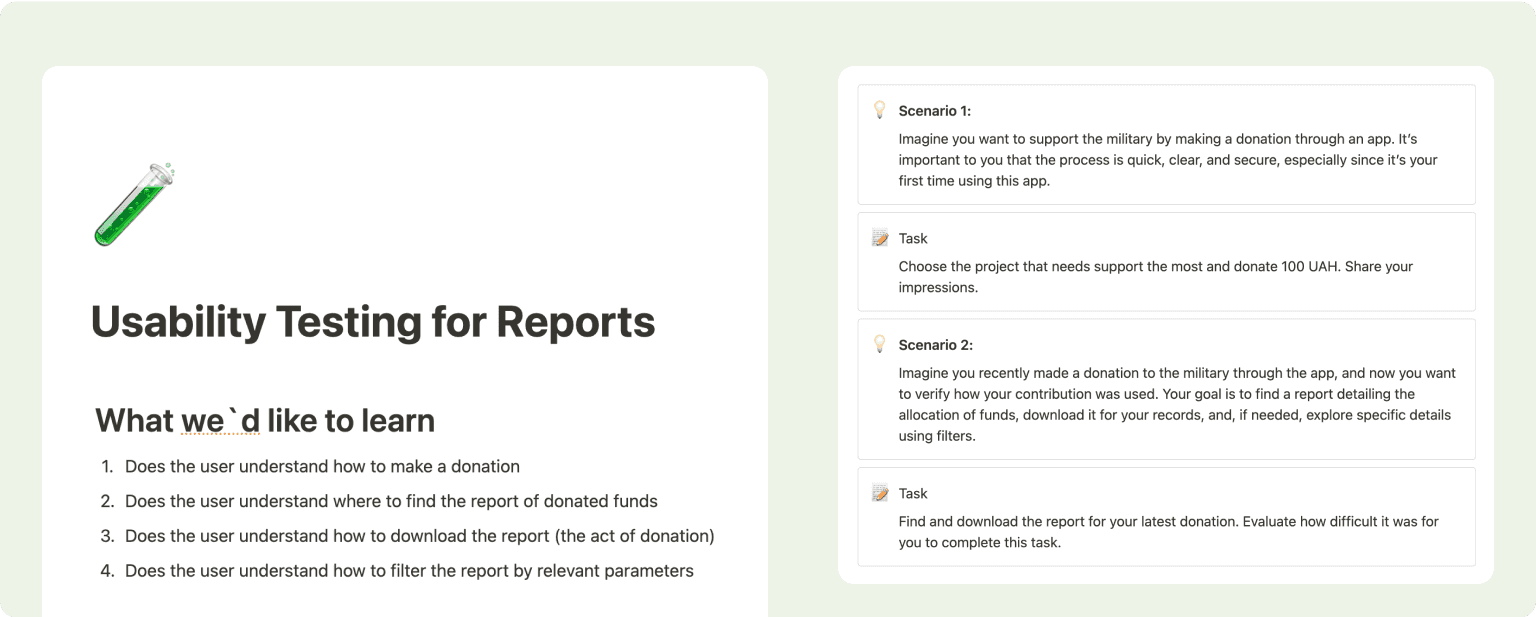Click the 'donate 100 UAH' task text
The height and width of the screenshot is (617, 1536).
1156,276
